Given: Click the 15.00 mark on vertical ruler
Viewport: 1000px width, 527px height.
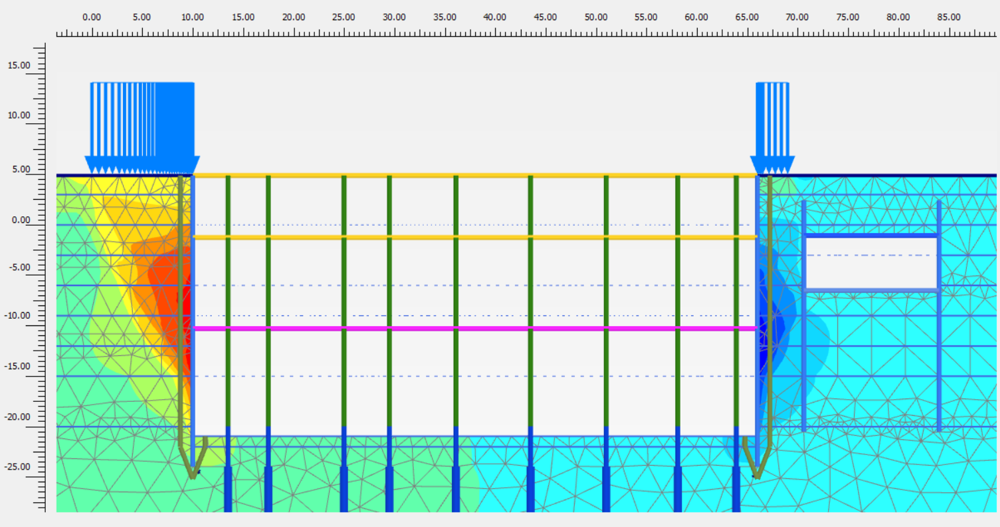Looking at the screenshot, I should (x=20, y=65).
